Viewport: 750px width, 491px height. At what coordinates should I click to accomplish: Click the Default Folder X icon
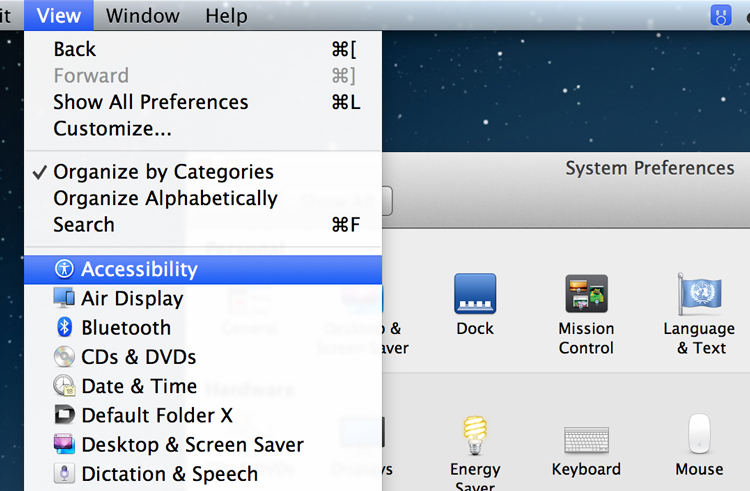point(64,415)
